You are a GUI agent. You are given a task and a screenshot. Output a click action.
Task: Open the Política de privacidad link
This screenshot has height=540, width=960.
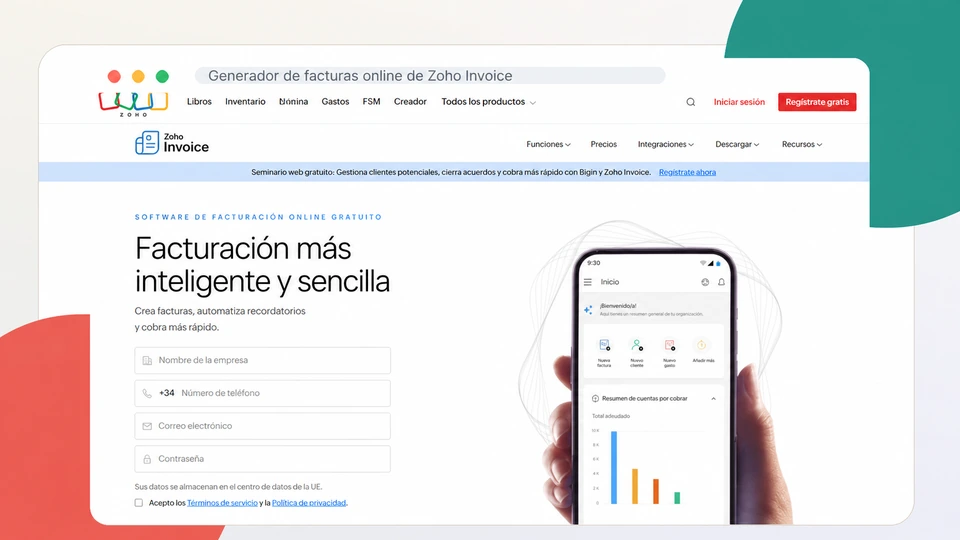point(309,503)
